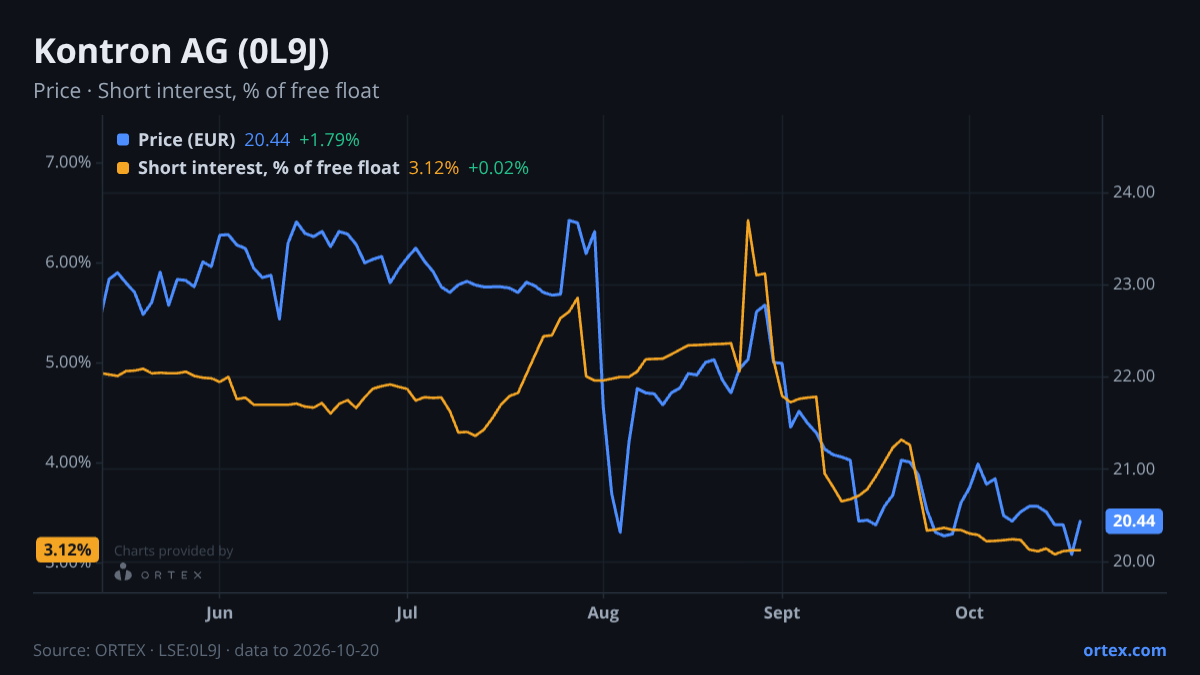The width and height of the screenshot is (1200, 675).
Task: Click the Kontron AG (0L9J) title
Action: tap(182, 52)
